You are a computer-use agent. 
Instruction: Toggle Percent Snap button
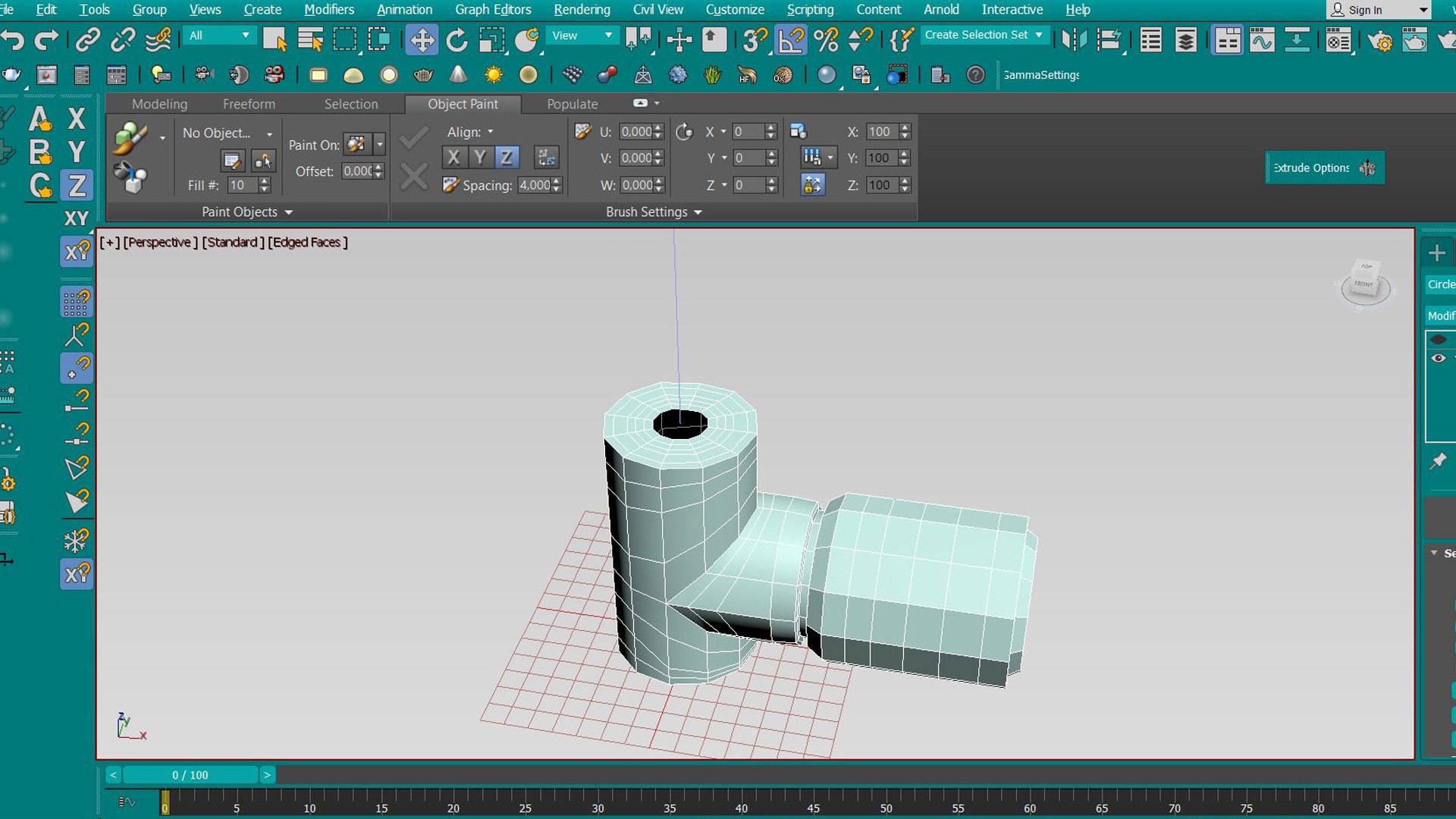coord(826,39)
